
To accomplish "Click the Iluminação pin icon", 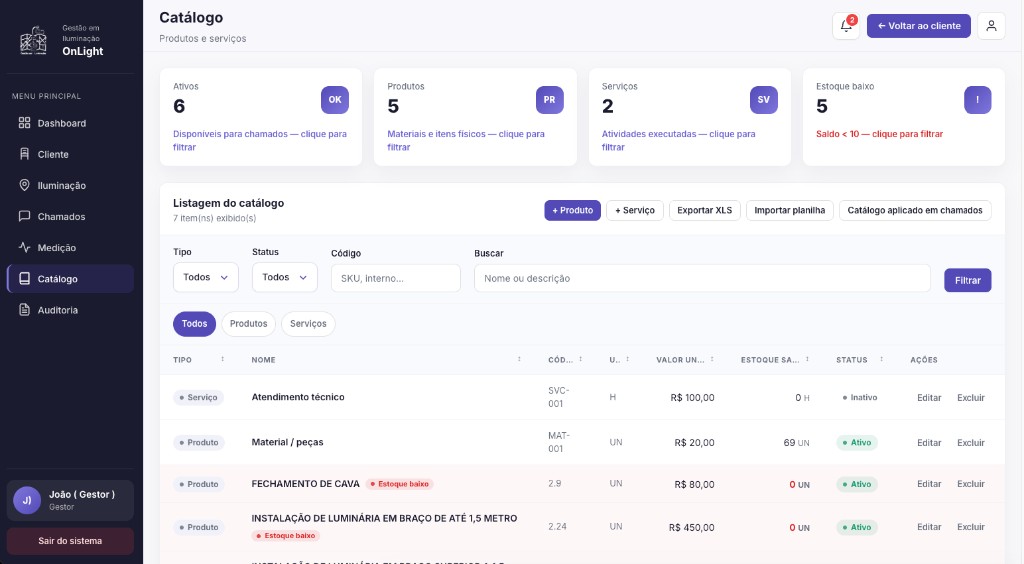I will point(24,185).
